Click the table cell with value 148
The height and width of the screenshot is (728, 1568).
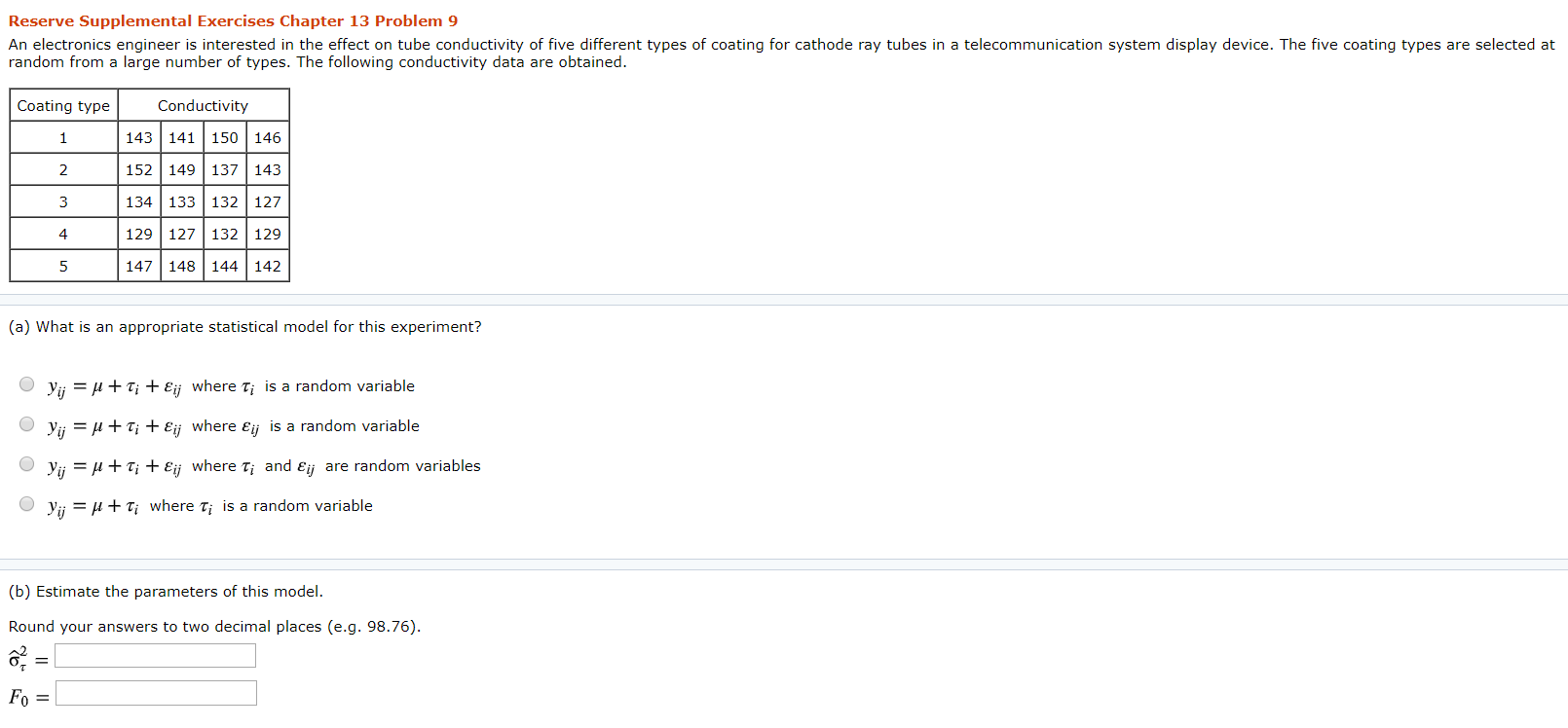tap(182, 267)
